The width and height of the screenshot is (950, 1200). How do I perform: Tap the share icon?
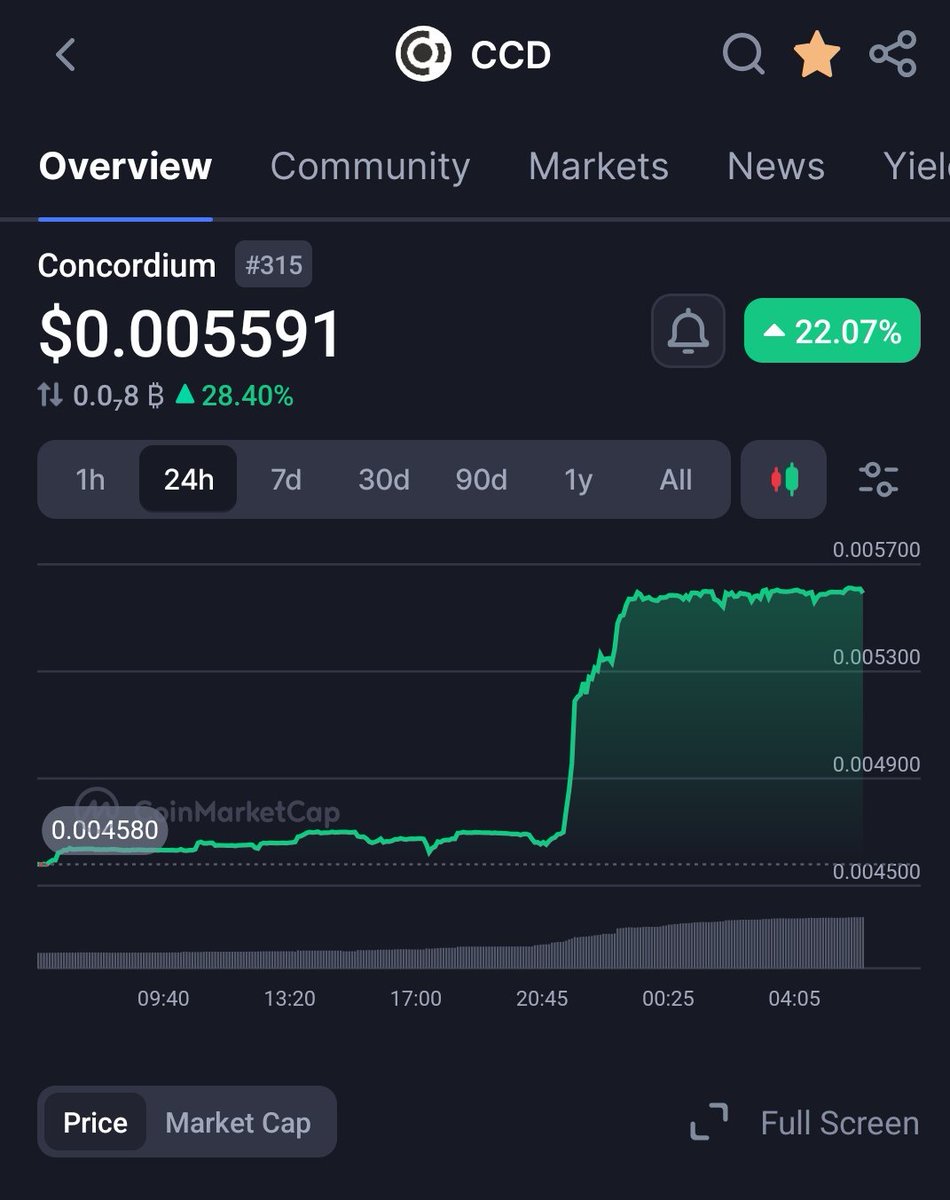[893, 54]
